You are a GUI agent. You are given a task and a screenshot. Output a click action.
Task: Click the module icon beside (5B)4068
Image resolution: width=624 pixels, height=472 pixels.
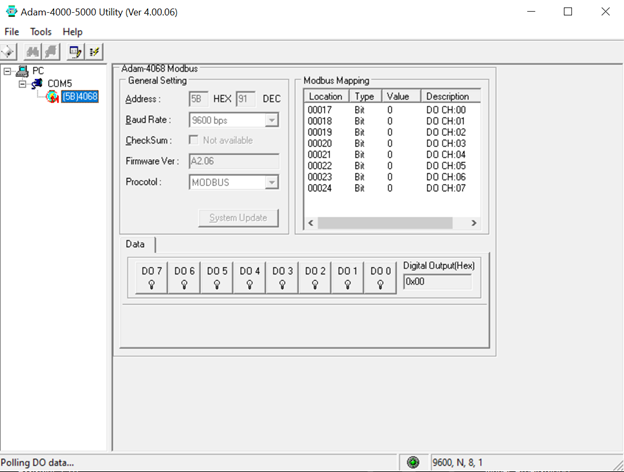52,96
